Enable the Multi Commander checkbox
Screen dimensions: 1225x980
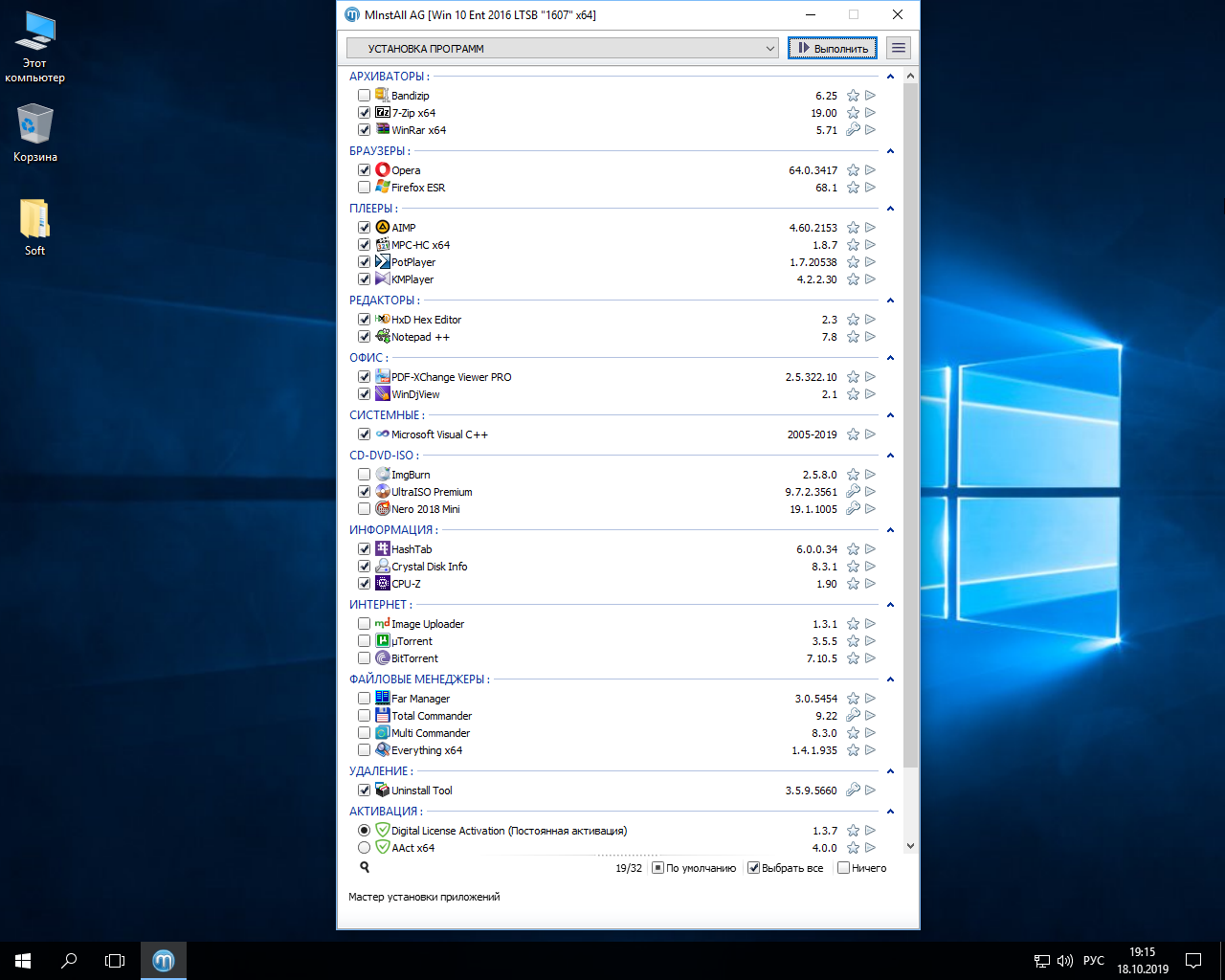pyautogui.click(x=364, y=733)
